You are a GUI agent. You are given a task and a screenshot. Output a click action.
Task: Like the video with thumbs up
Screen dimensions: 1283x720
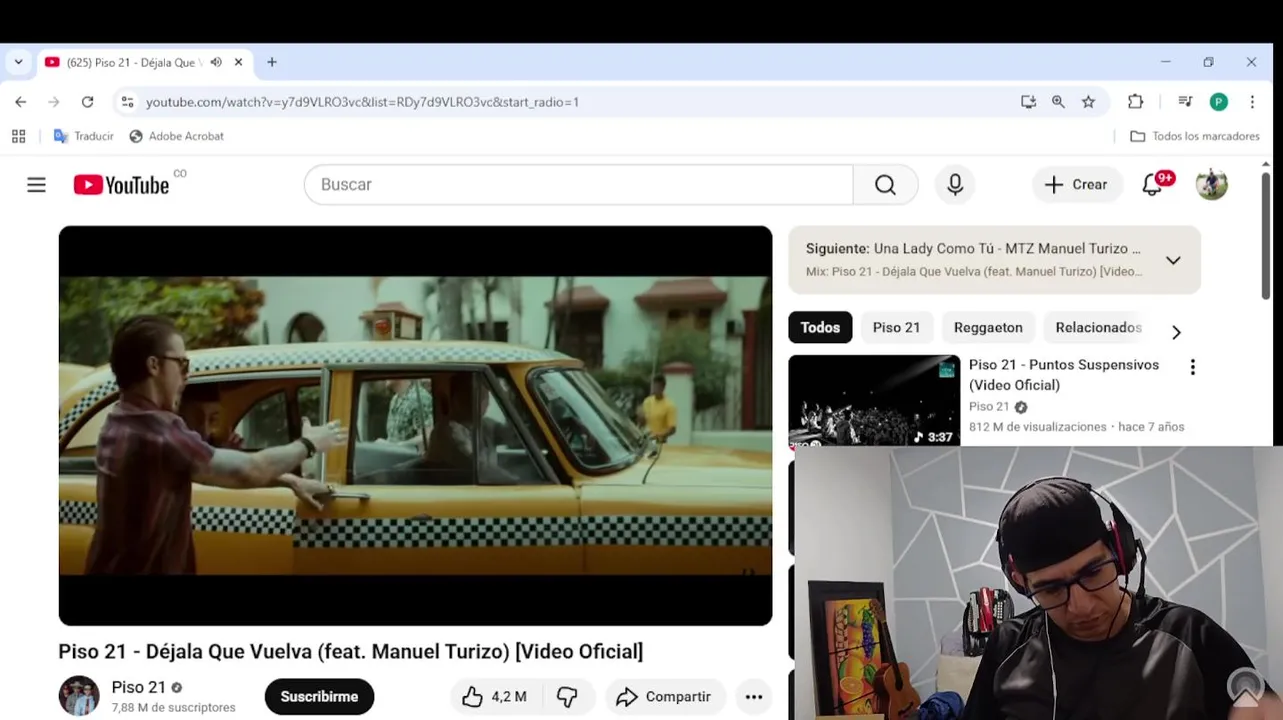click(494, 697)
